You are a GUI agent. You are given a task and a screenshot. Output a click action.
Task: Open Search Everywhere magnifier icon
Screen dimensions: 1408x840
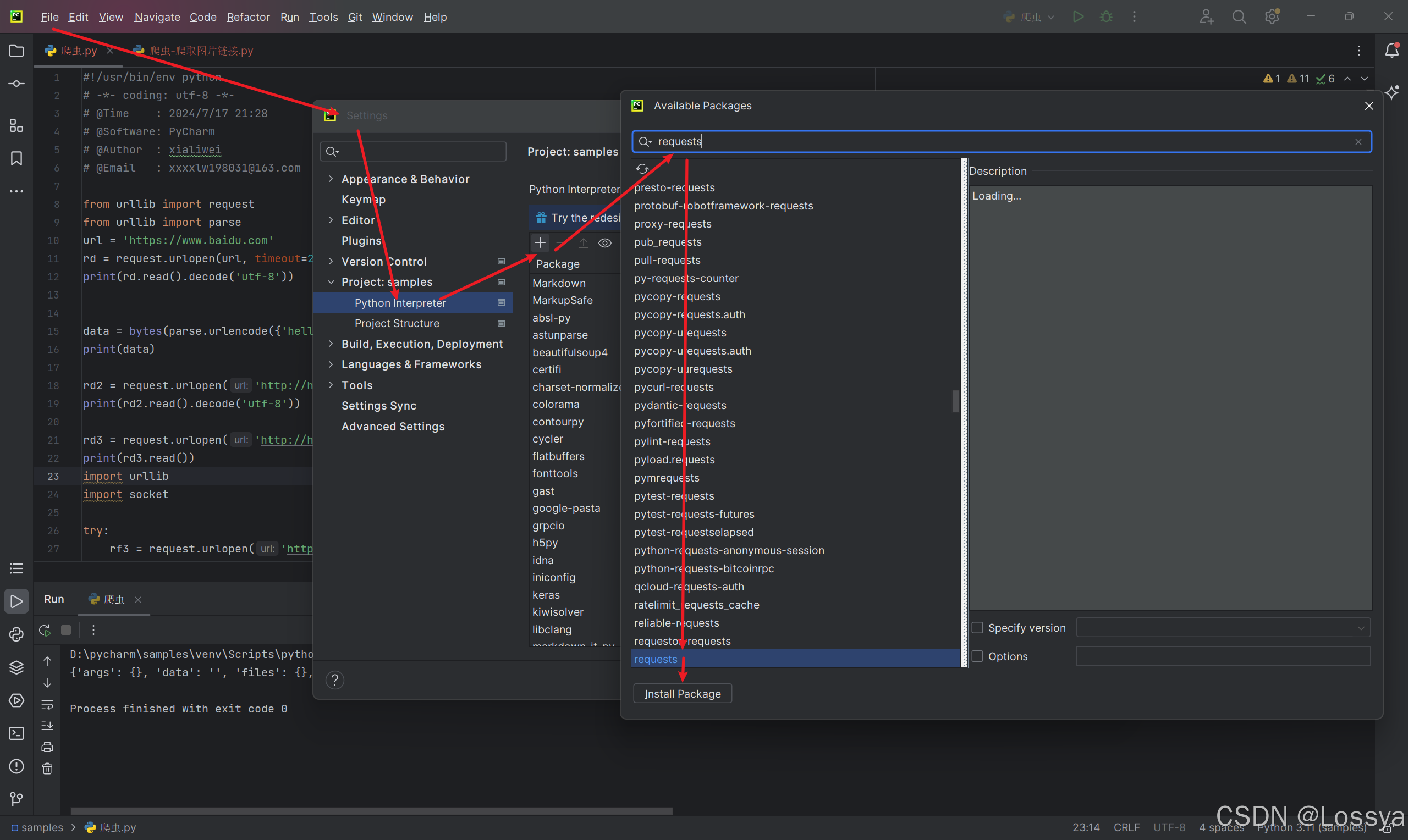point(1239,17)
